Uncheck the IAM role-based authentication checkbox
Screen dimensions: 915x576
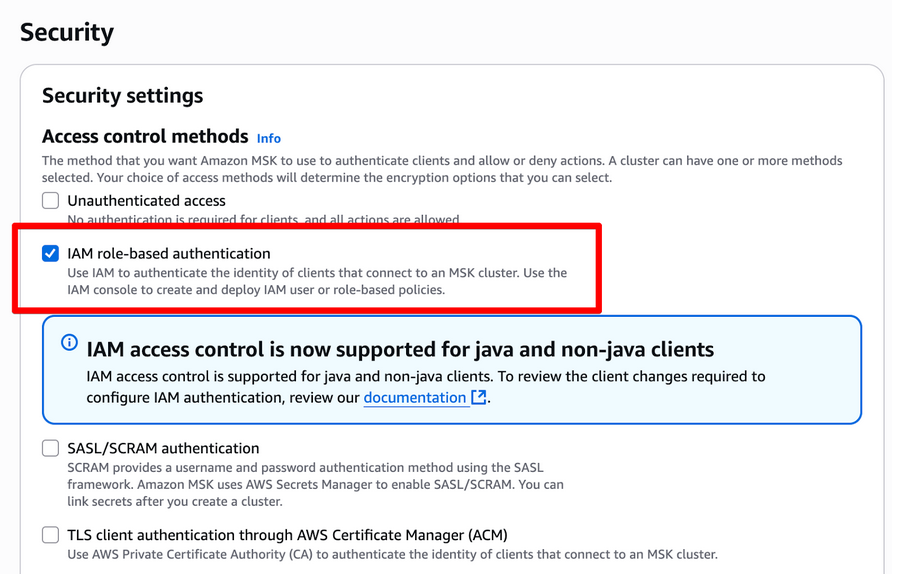click(50, 254)
